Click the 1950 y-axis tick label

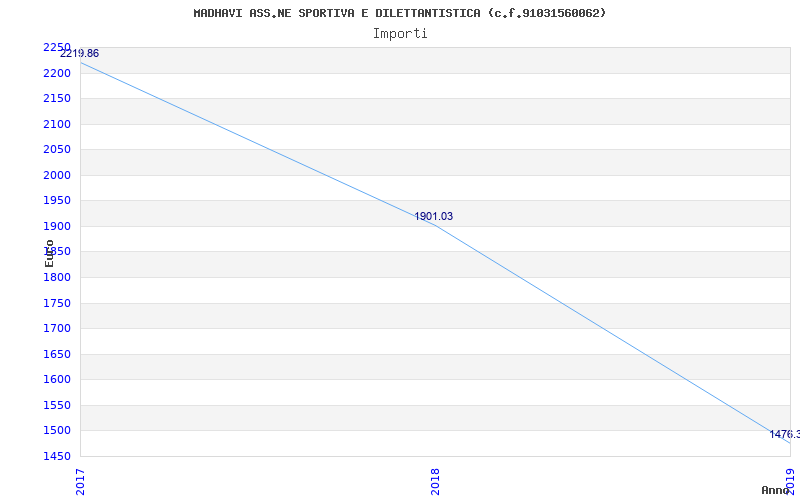pyautogui.click(x=57, y=201)
